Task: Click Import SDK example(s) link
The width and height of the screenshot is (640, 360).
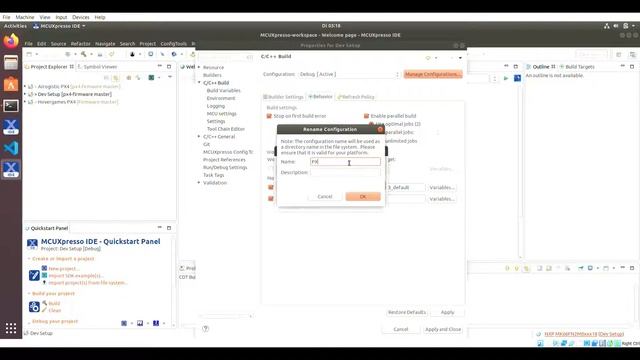Action: [x=76, y=276]
